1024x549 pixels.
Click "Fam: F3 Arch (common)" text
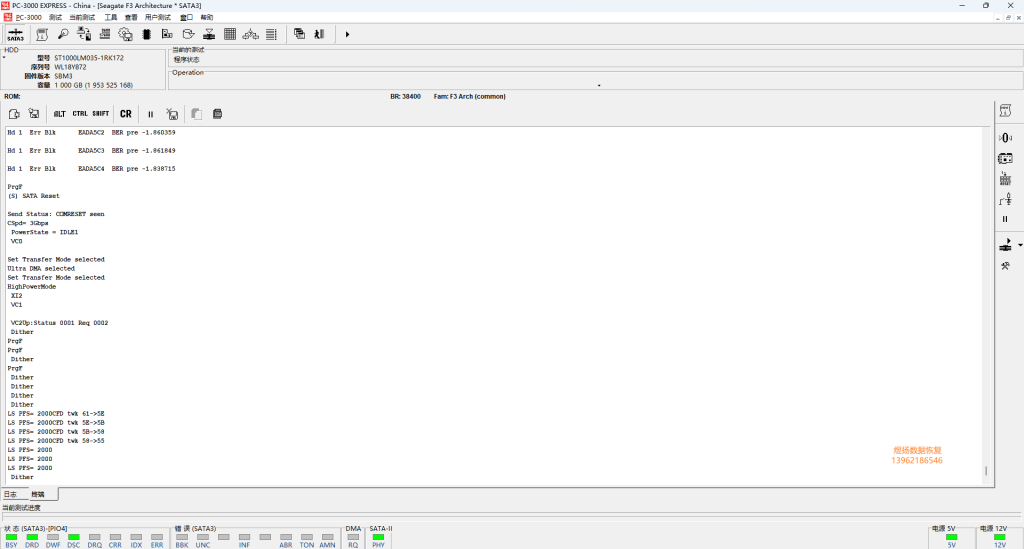coord(470,97)
